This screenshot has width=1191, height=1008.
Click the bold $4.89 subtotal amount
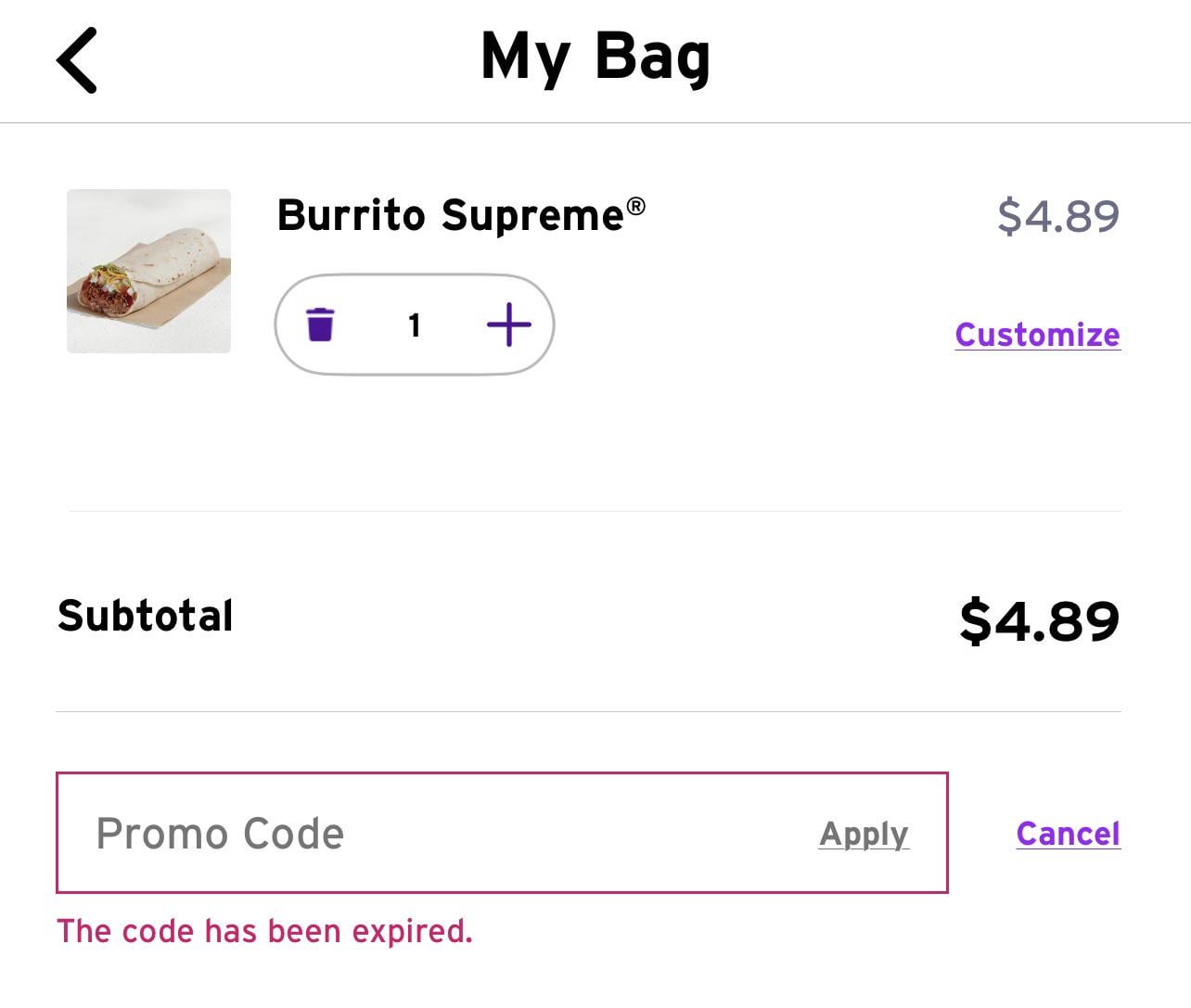(1039, 620)
